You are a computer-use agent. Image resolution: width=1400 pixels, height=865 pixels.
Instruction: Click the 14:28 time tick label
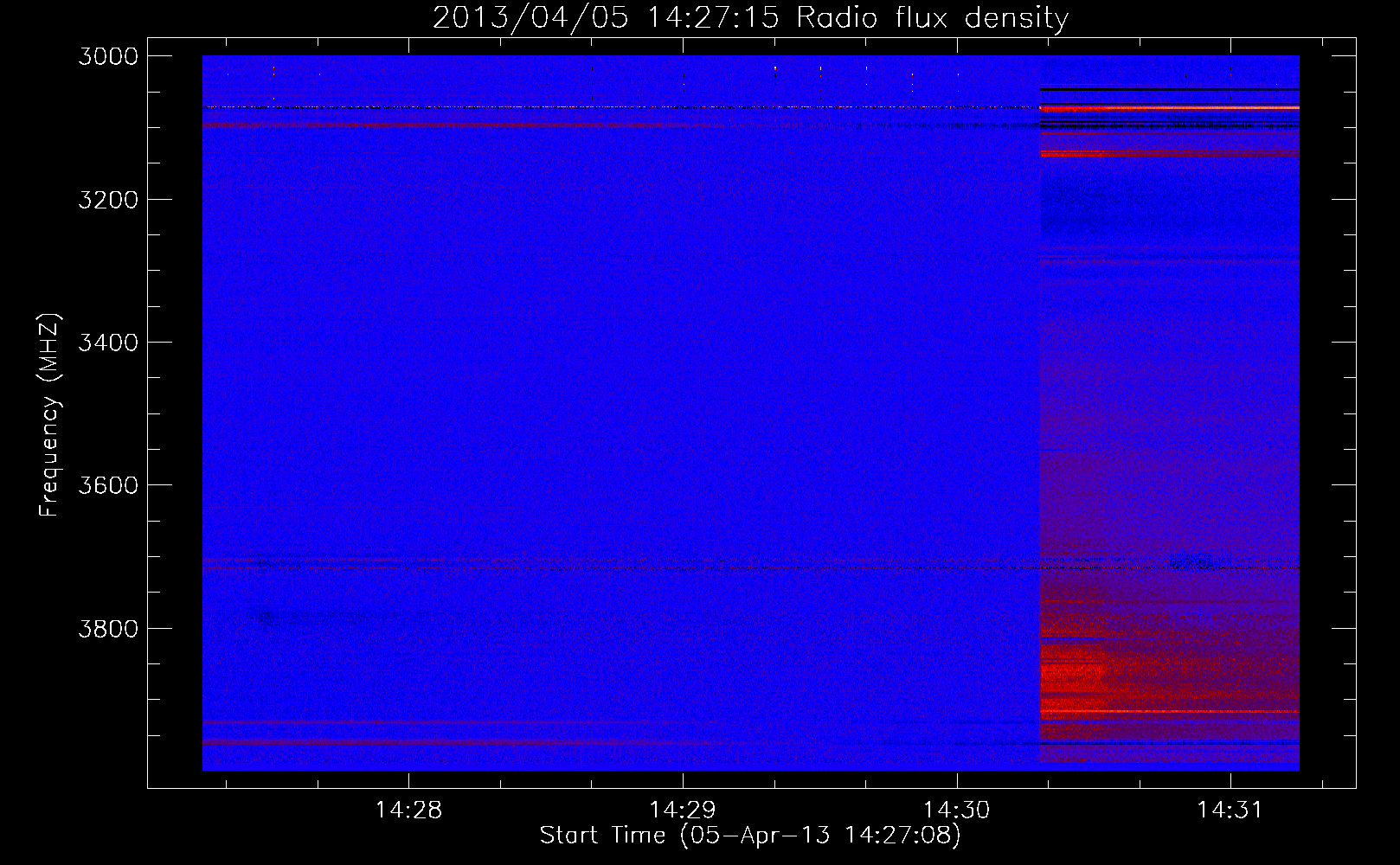408,811
